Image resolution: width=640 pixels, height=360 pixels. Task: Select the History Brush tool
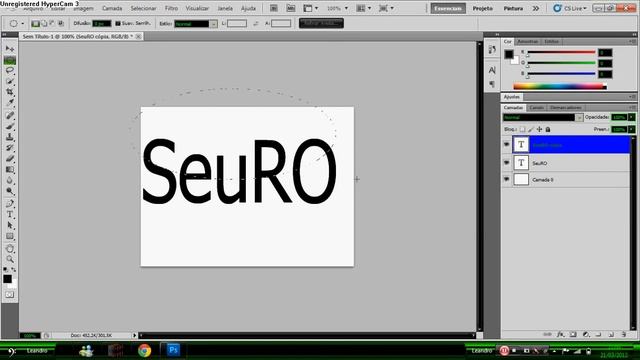click(10, 148)
